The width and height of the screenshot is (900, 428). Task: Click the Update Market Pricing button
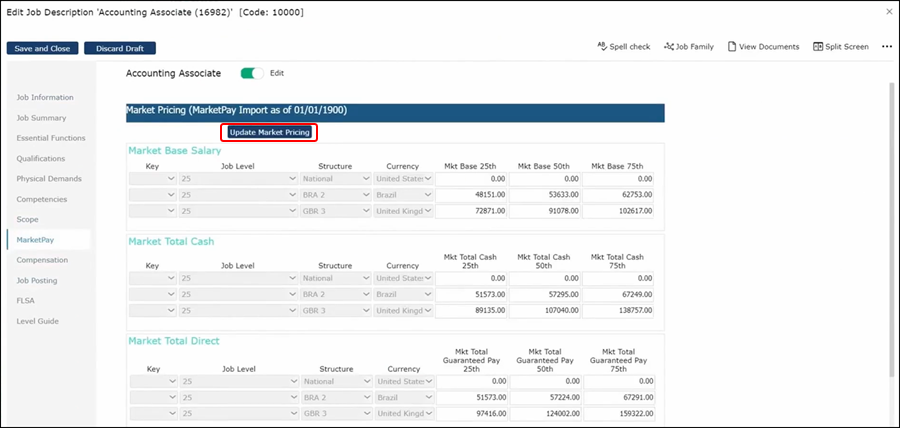[x=270, y=132]
